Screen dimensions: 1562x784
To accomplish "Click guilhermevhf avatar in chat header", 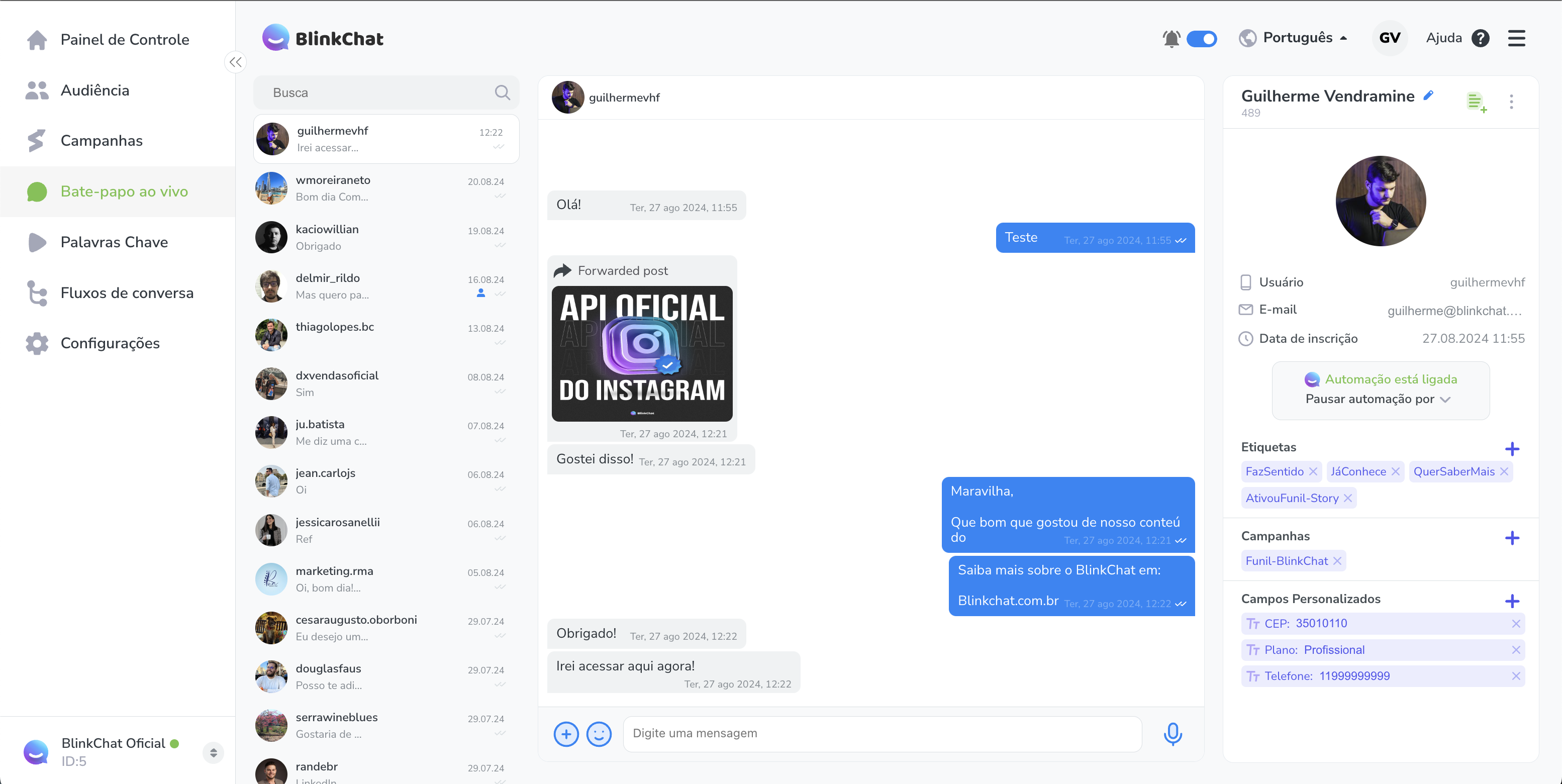I will pyautogui.click(x=567, y=97).
